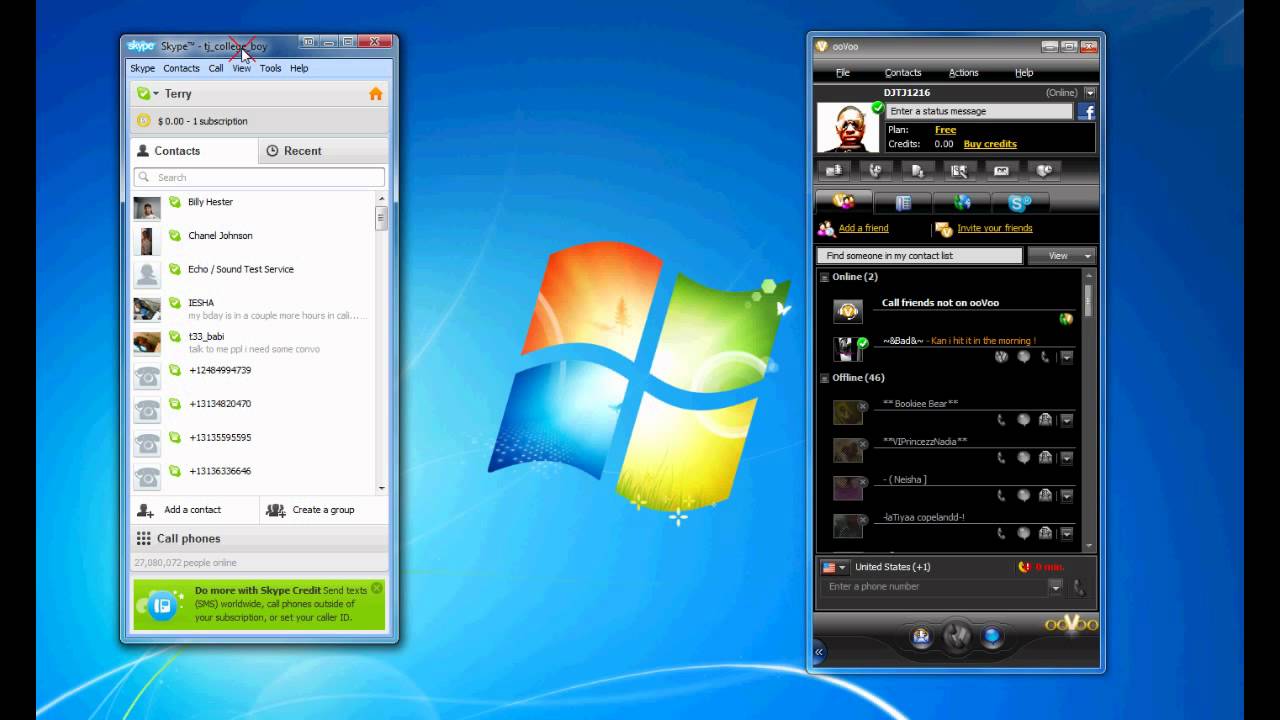Open the Help menu in Skype
Viewport: 1280px width, 720px height.
(299, 68)
